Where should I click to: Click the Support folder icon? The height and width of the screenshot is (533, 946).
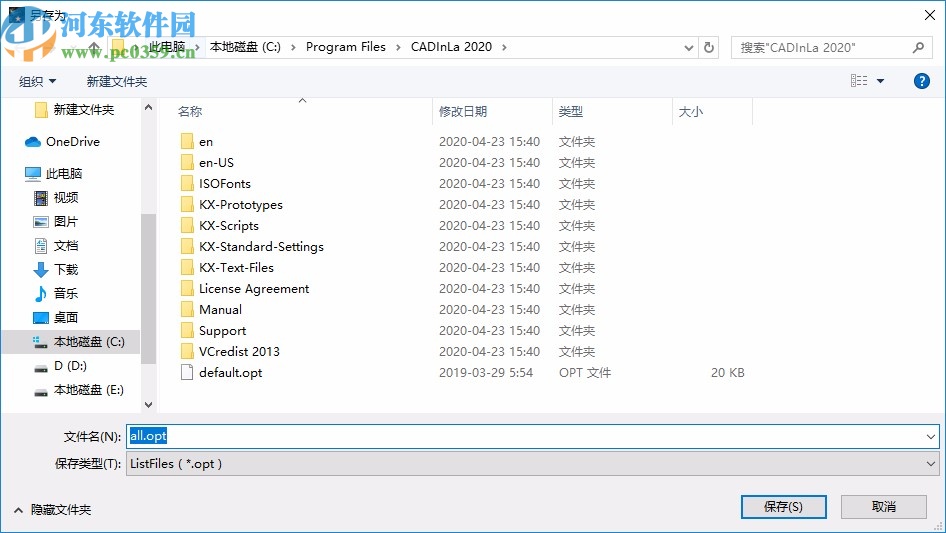[187, 330]
